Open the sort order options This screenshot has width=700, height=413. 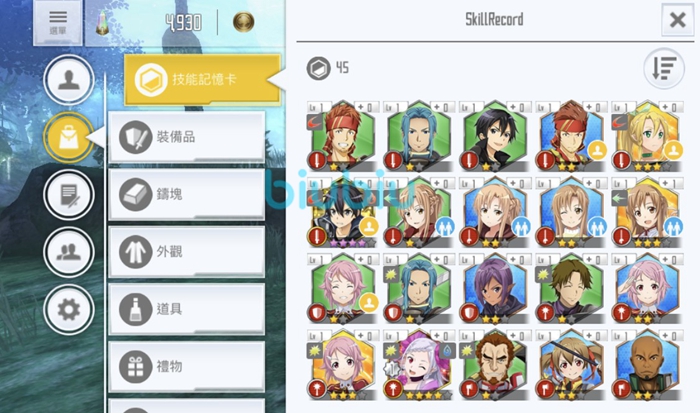point(664,68)
